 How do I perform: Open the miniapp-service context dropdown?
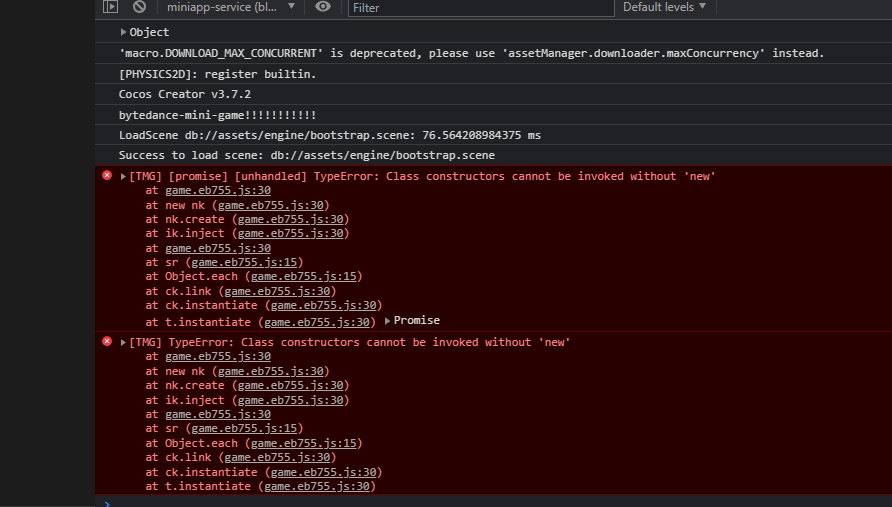[230, 7]
